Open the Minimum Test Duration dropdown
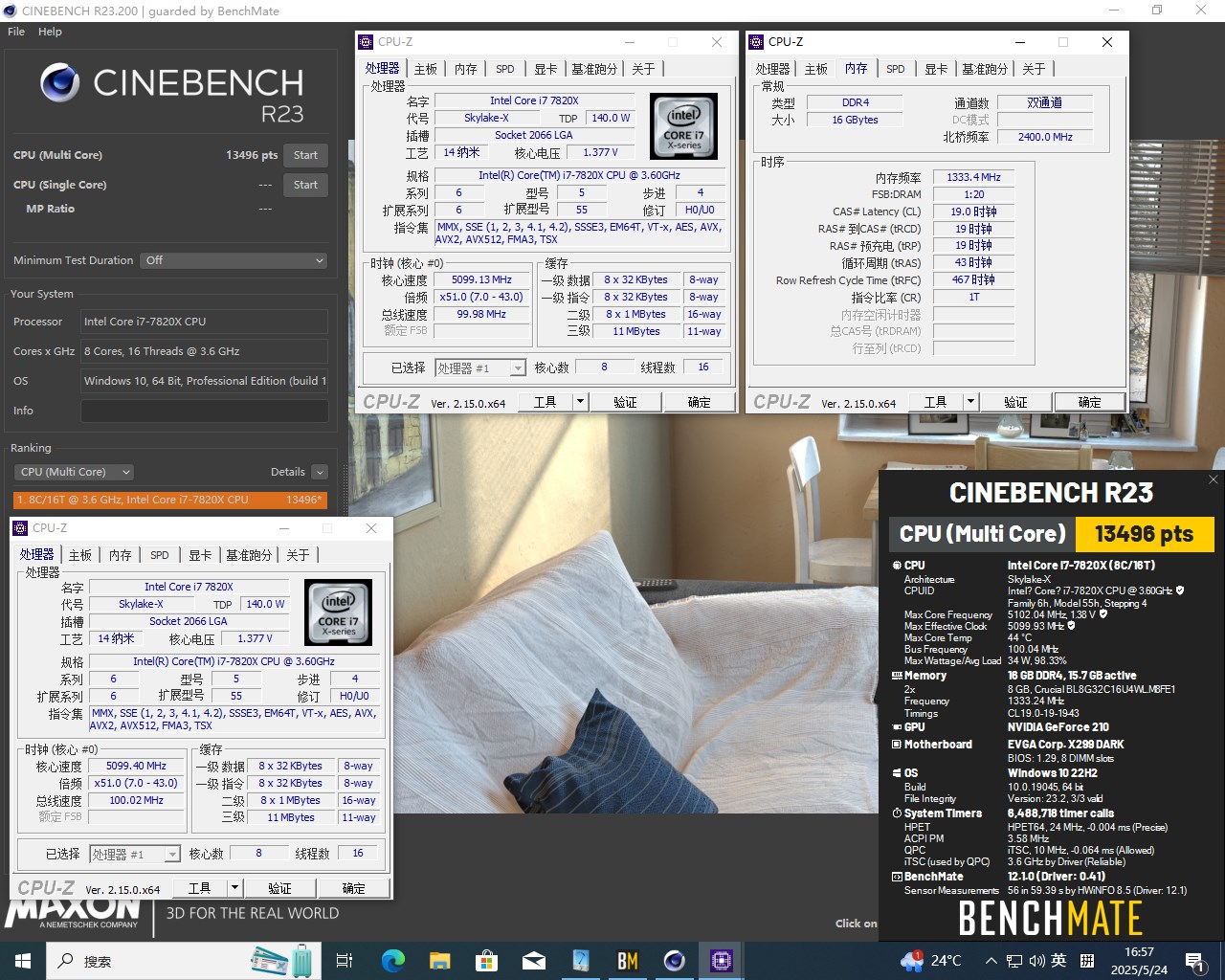The image size is (1225, 980). 234,260
